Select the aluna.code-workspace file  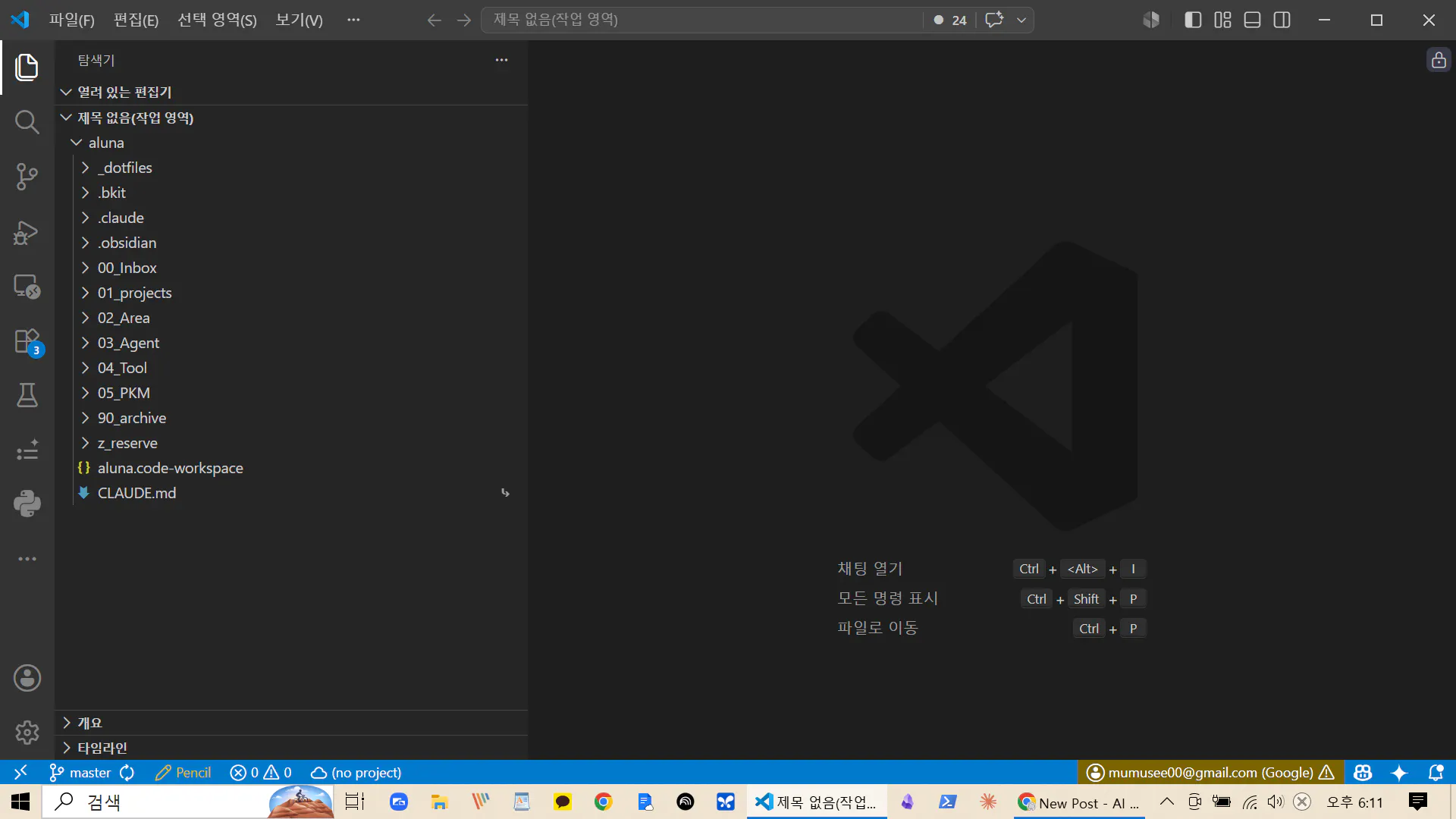291,468
